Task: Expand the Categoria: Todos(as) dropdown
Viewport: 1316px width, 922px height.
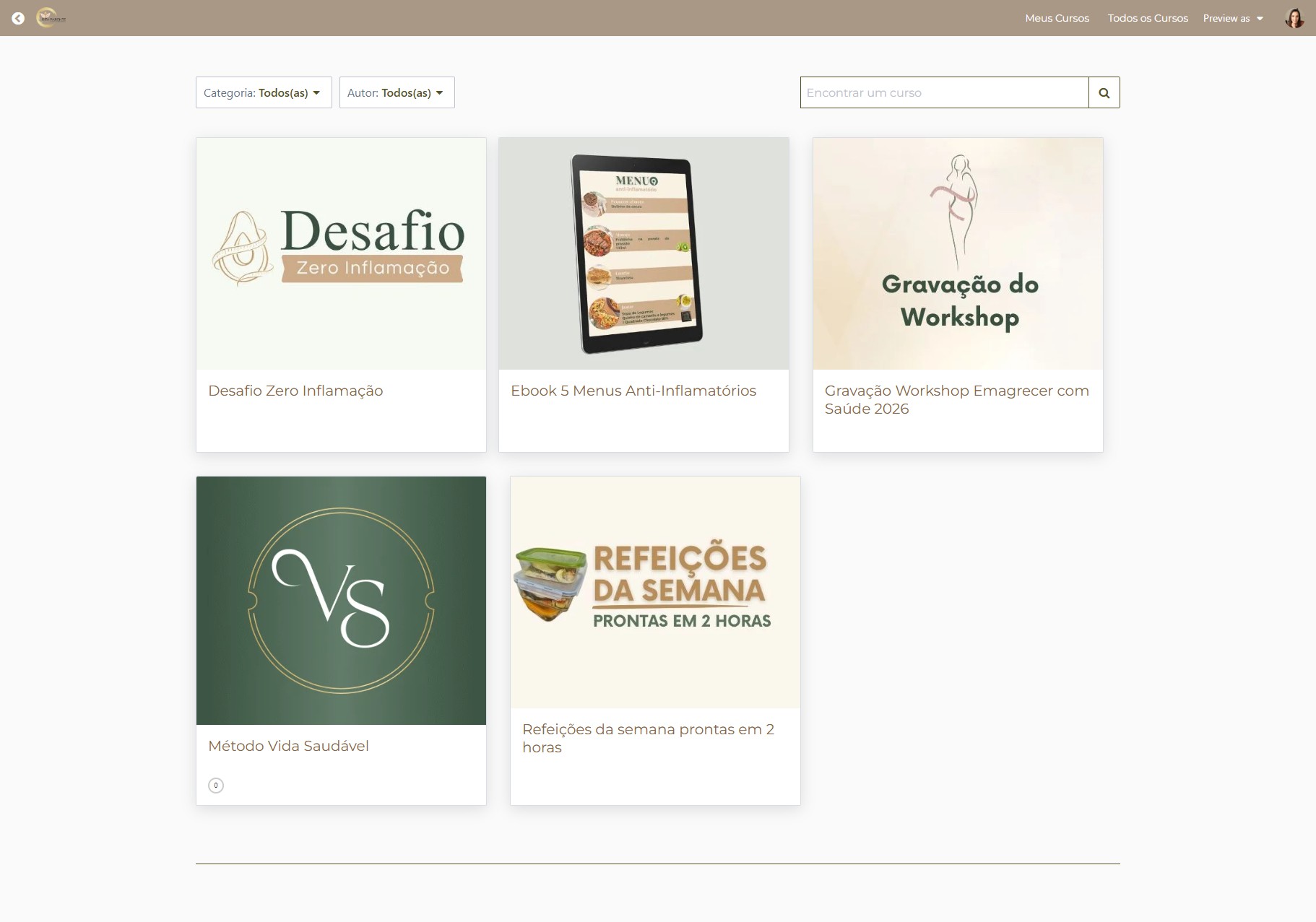Action: pos(263,92)
